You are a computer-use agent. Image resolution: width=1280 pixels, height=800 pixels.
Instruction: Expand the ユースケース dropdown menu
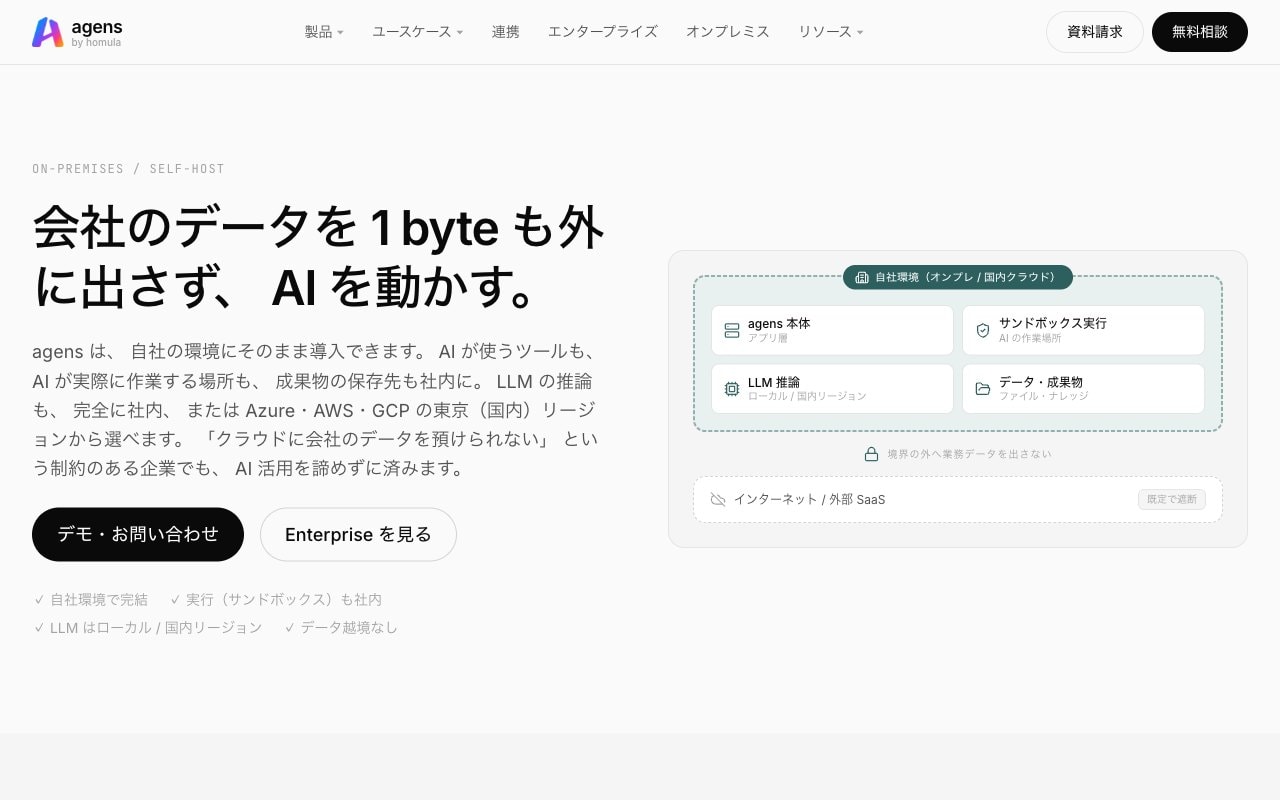tap(418, 32)
